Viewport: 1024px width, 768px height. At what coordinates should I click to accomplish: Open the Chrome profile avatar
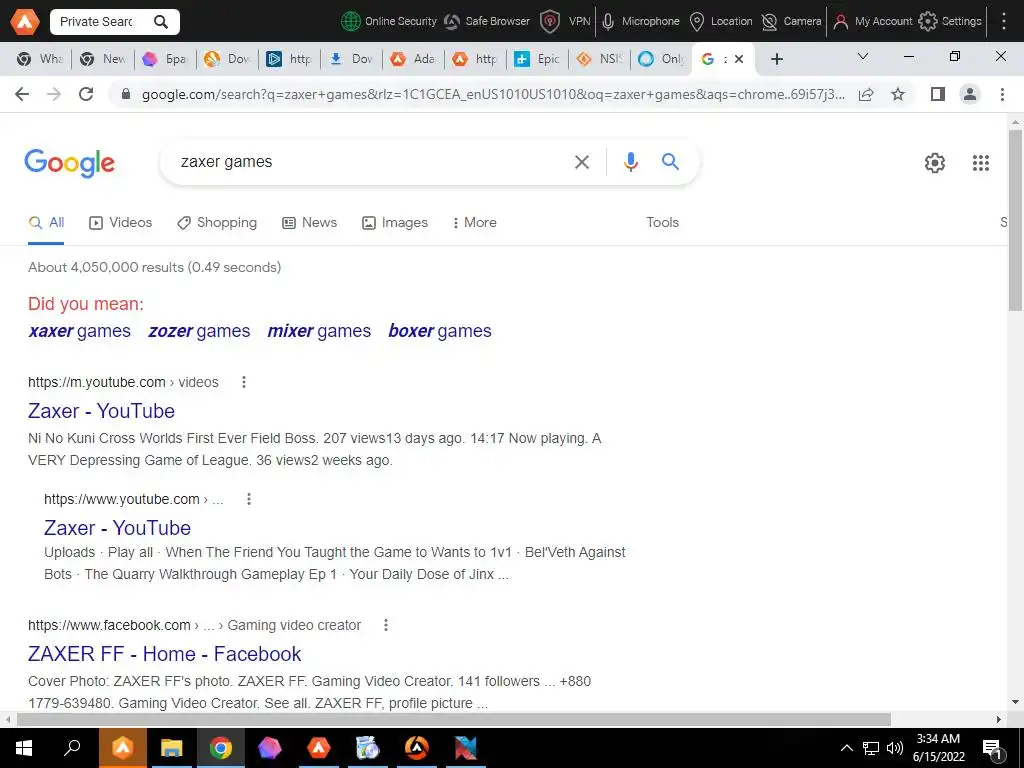coord(970,94)
